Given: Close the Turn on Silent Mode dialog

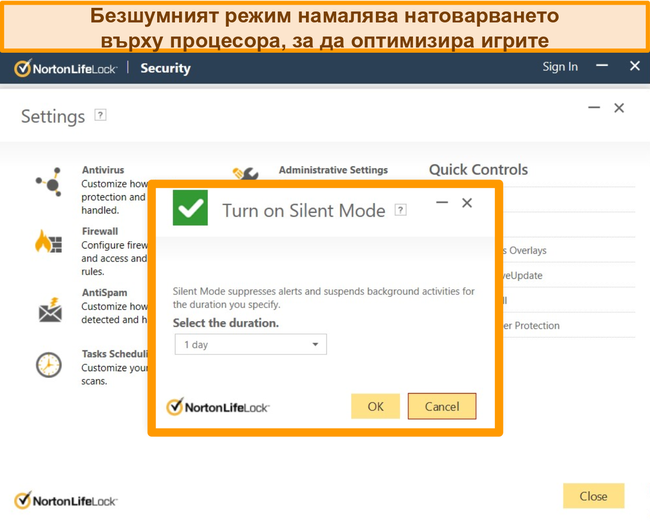Looking at the screenshot, I should pos(467,203).
